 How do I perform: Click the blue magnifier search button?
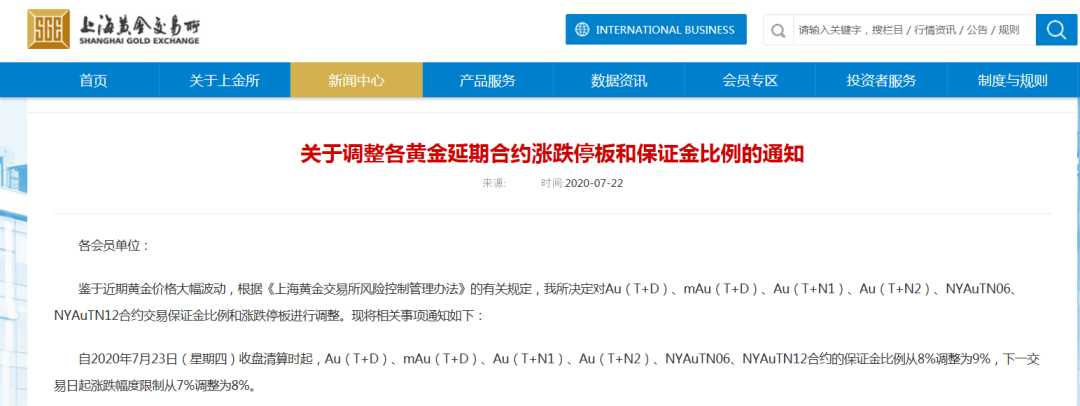pos(1056,30)
